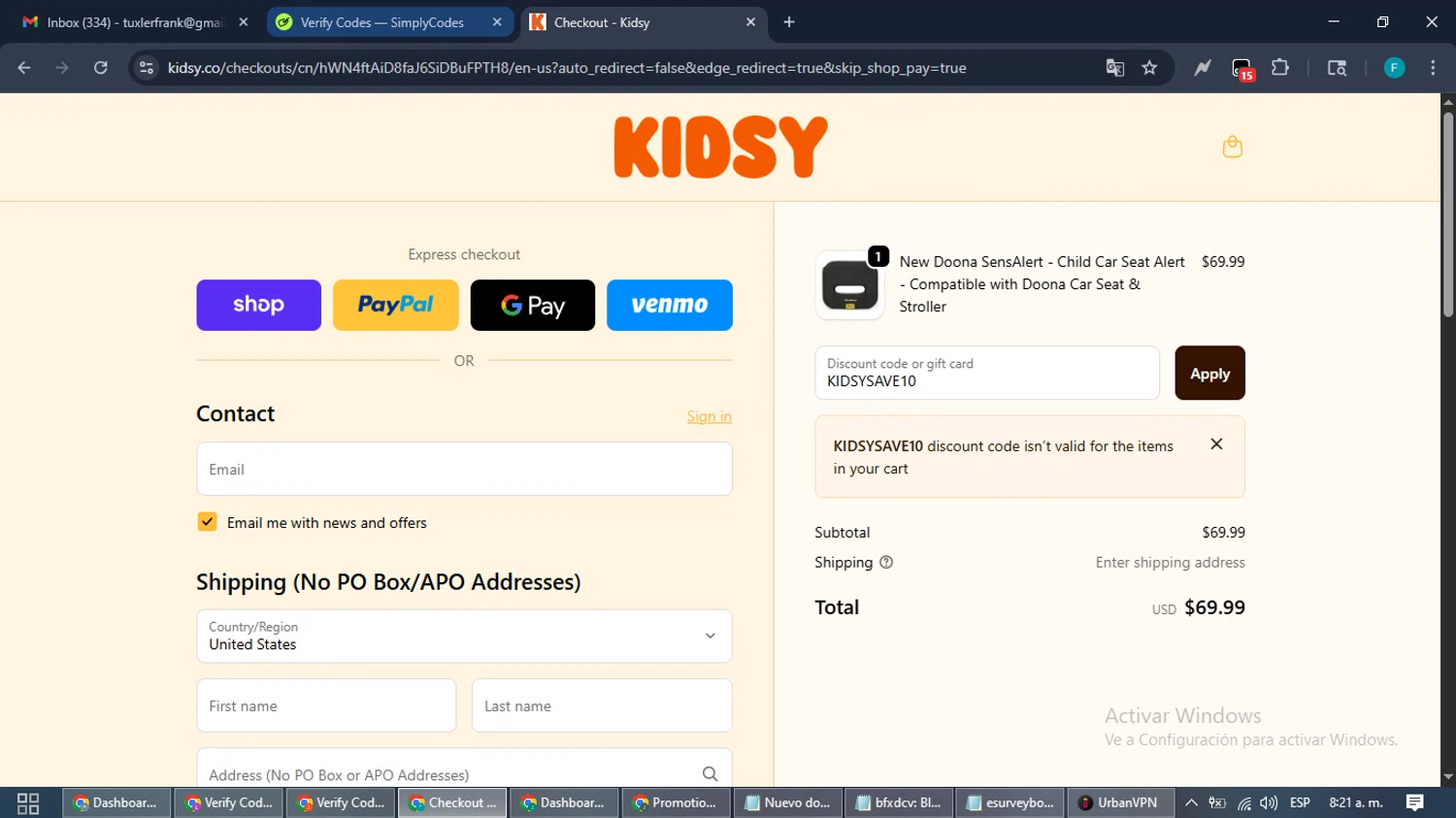Open the UrbanVPN taskbar item

(x=1120, y=802)
